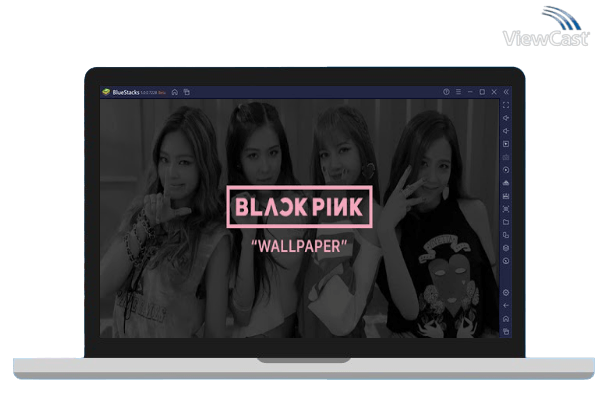Viewport: 602px width, 414px height.
Task: Click the BLACKPINK logo on splash screen
Action: (299, 207)
